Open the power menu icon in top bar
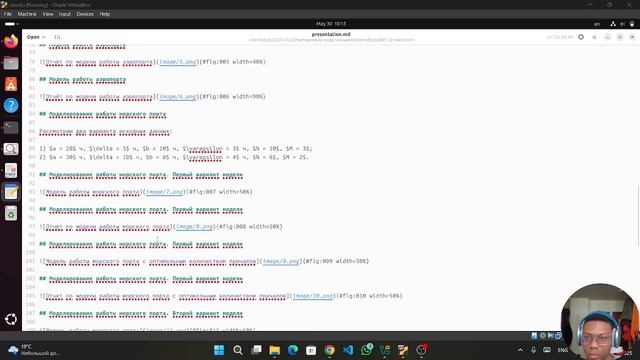This screenshot has width=640, height=360. [x=632, y=24]
